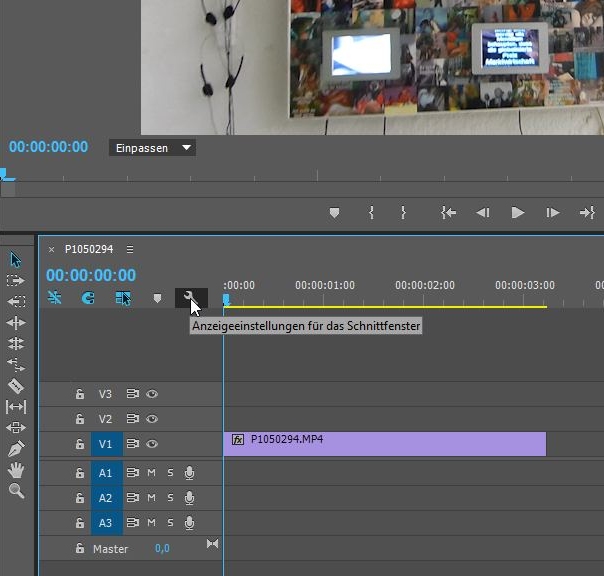Viewport: 604px width, 576px height.
Task: Hide track V1 with eye icon
Action: [x=152, y=444]
